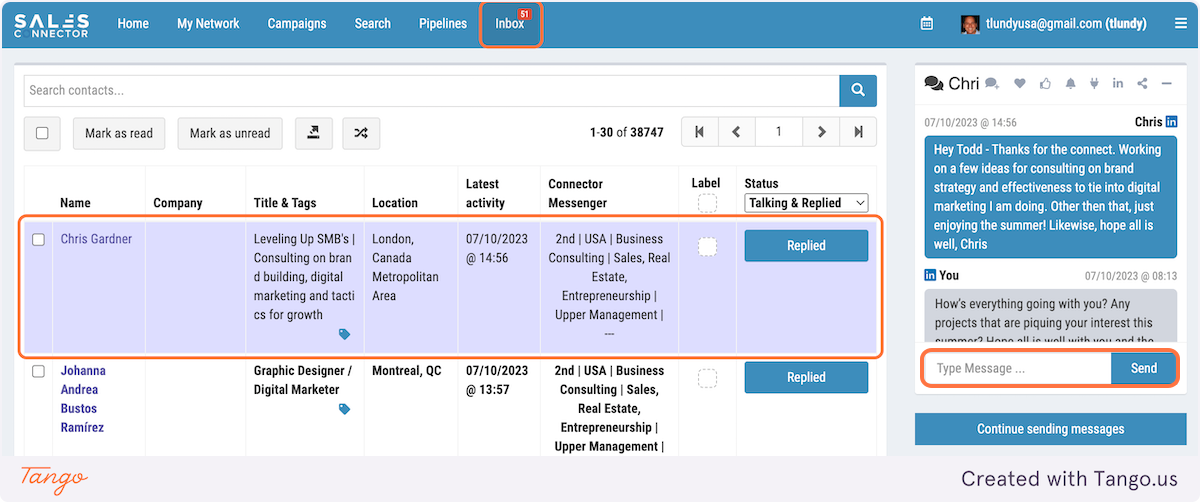This screenshot has height=502, width=1200.
Task: Click Continue sending messages button
Action: pos(1050,429)
